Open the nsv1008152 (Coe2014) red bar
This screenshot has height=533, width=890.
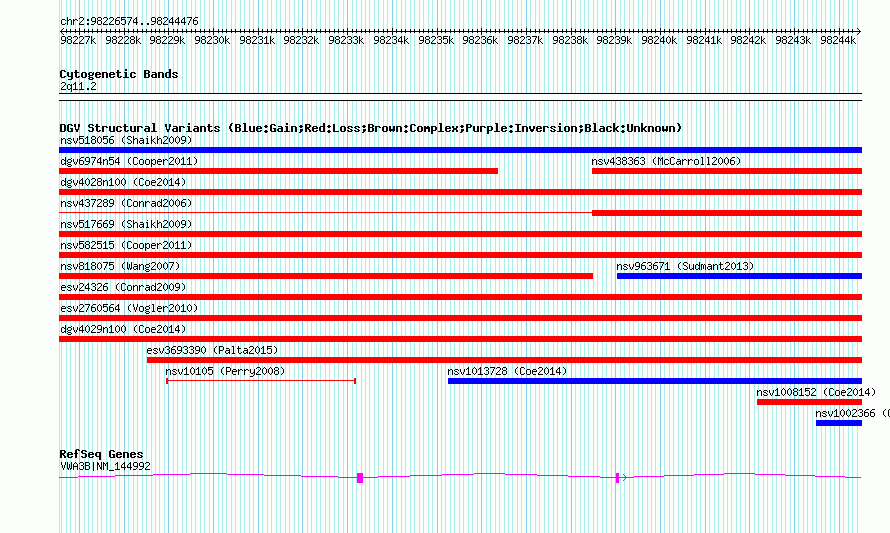[x=809, y=402]
